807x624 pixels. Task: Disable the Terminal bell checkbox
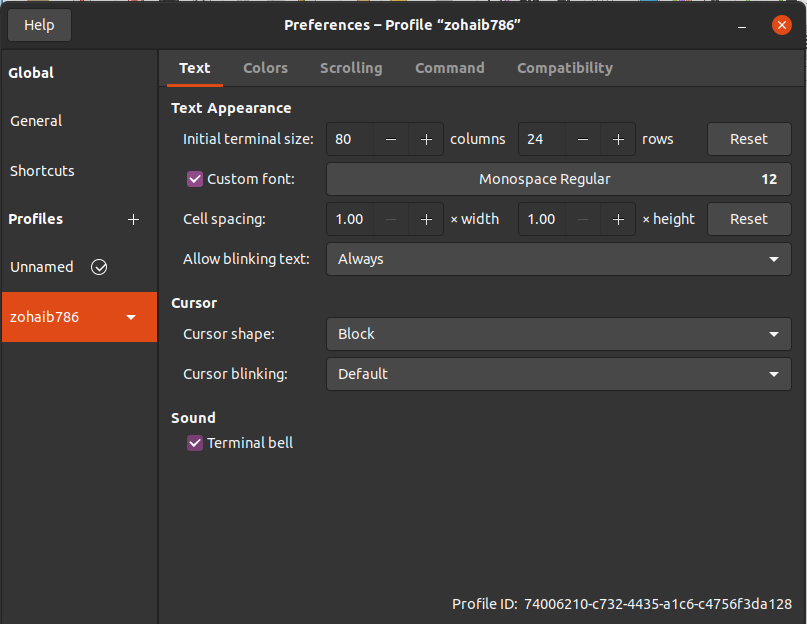(195, 443)
